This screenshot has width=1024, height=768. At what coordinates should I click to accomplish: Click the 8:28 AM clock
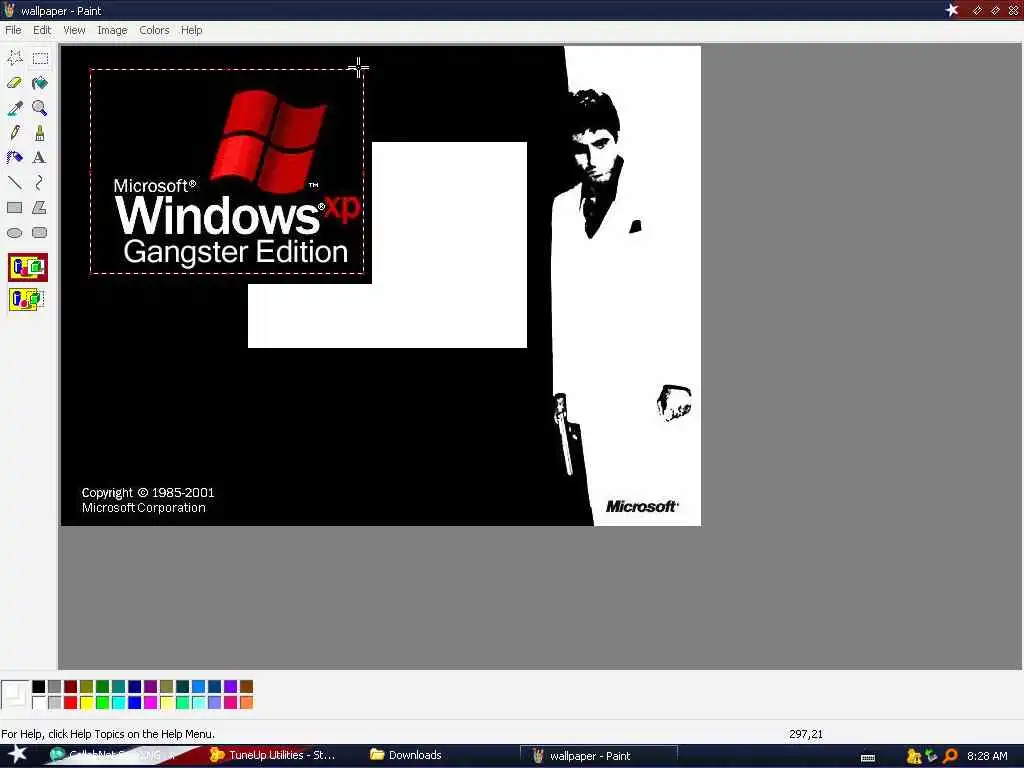coord(987,756)
